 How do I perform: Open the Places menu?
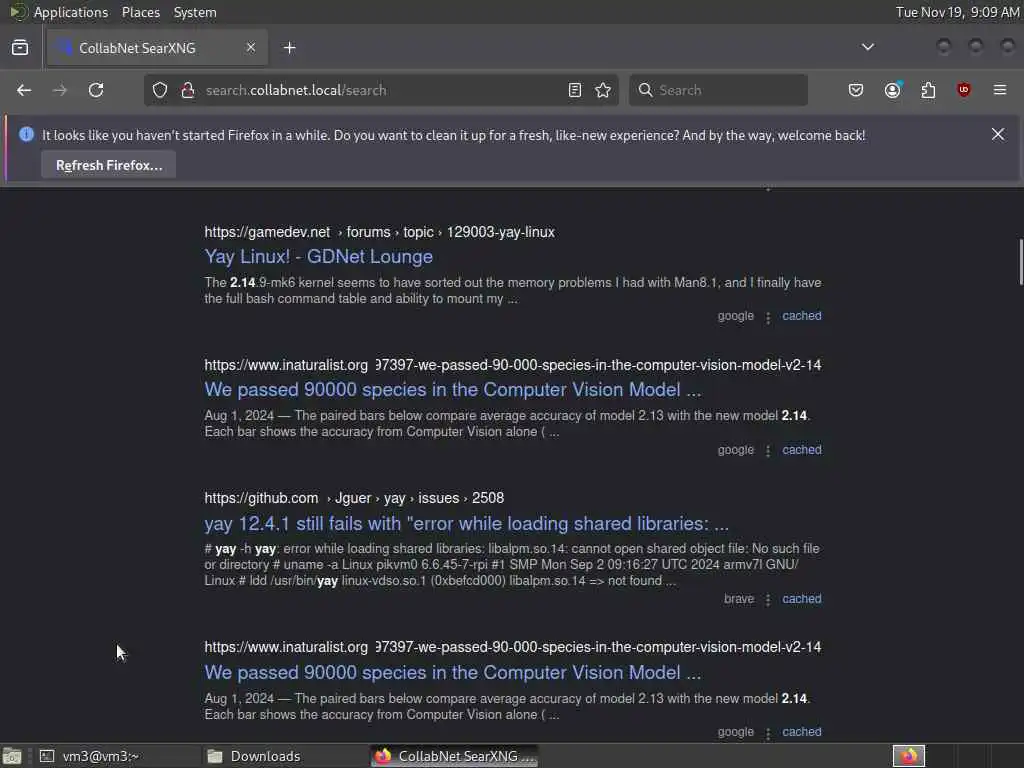(140, 12)
